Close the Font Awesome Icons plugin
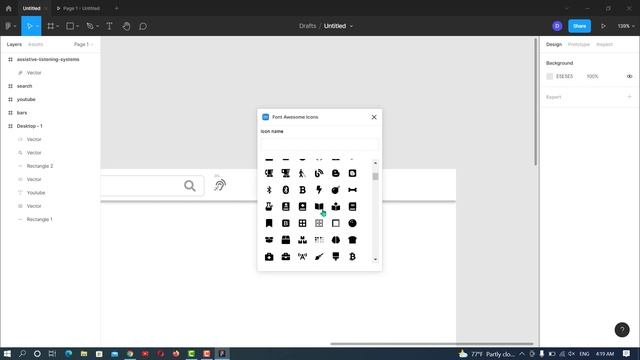 374,117
